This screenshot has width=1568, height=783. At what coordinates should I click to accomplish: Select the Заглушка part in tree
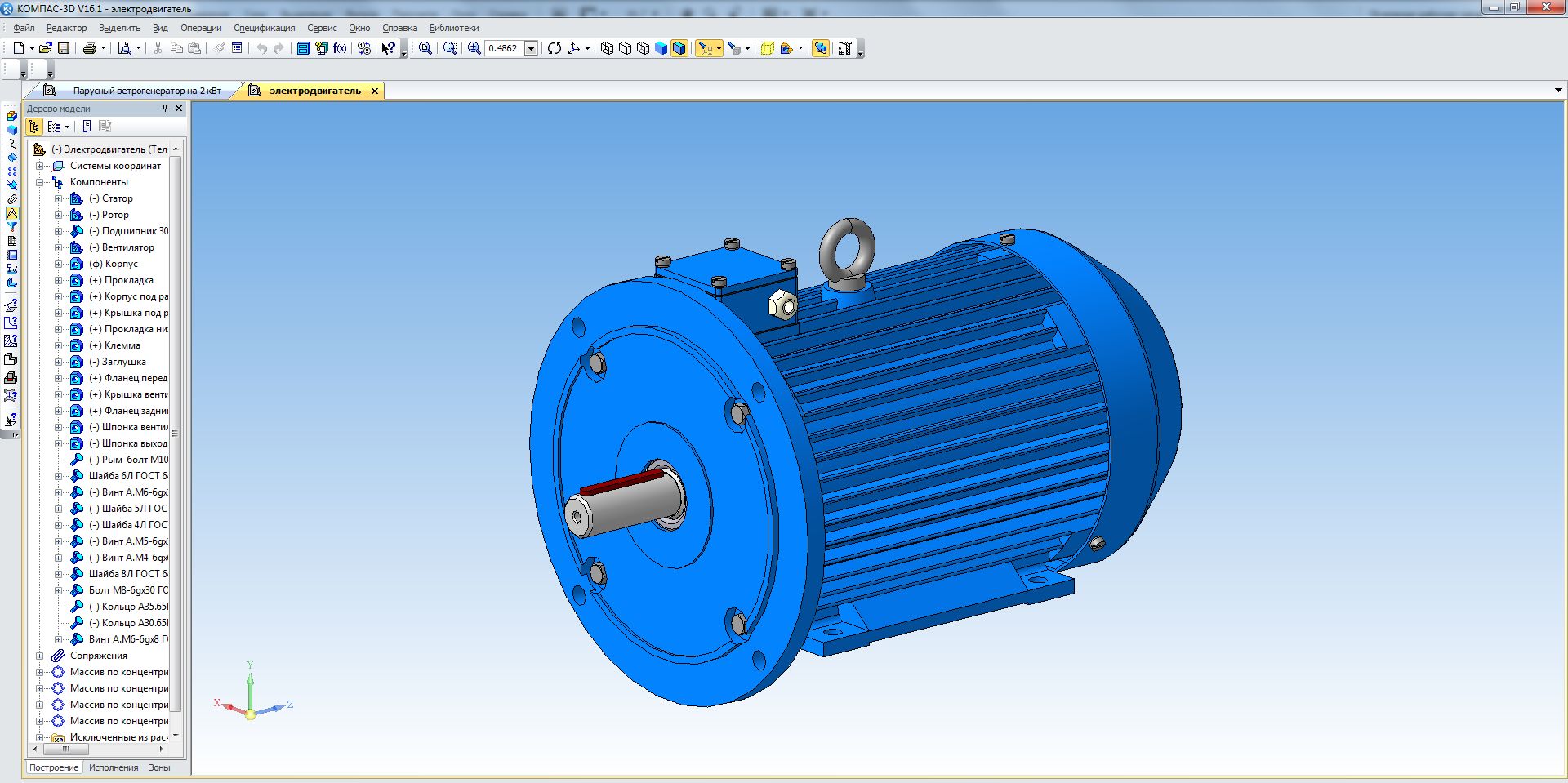pyautogui.click(x=118, y=362)
